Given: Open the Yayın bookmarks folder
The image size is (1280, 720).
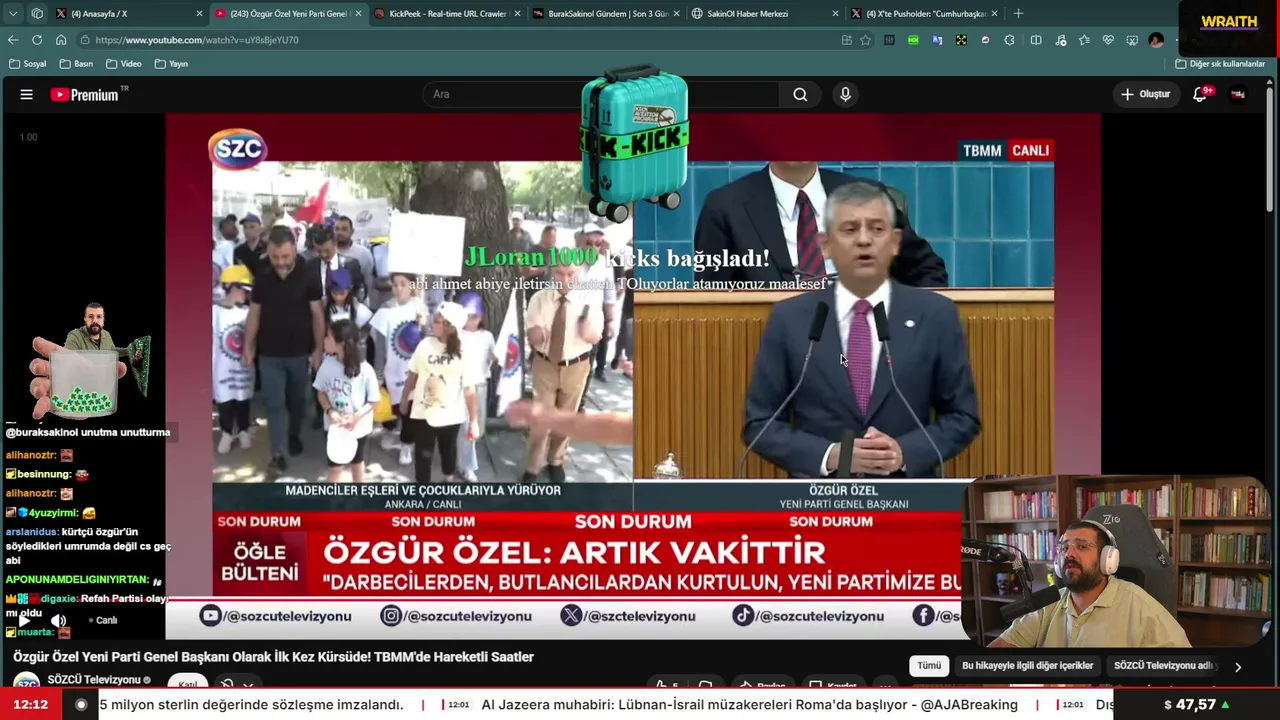Looking at the screenshot, I should click(x=171, y=64).
